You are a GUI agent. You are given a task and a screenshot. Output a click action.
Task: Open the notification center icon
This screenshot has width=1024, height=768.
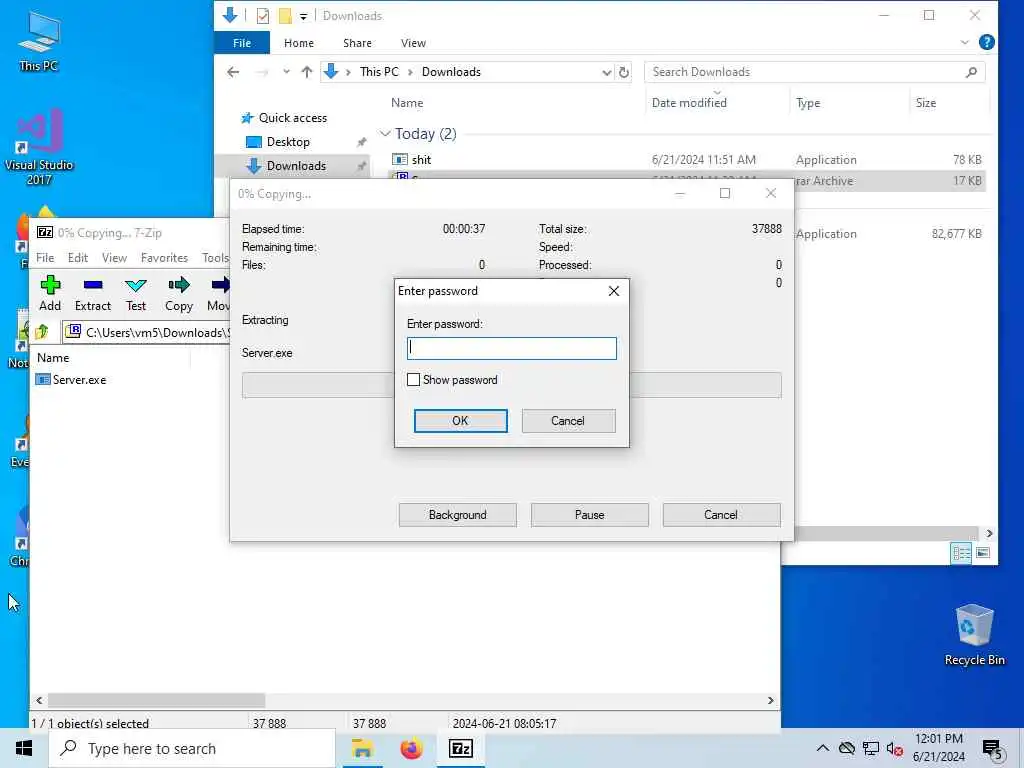pos(993,750)
